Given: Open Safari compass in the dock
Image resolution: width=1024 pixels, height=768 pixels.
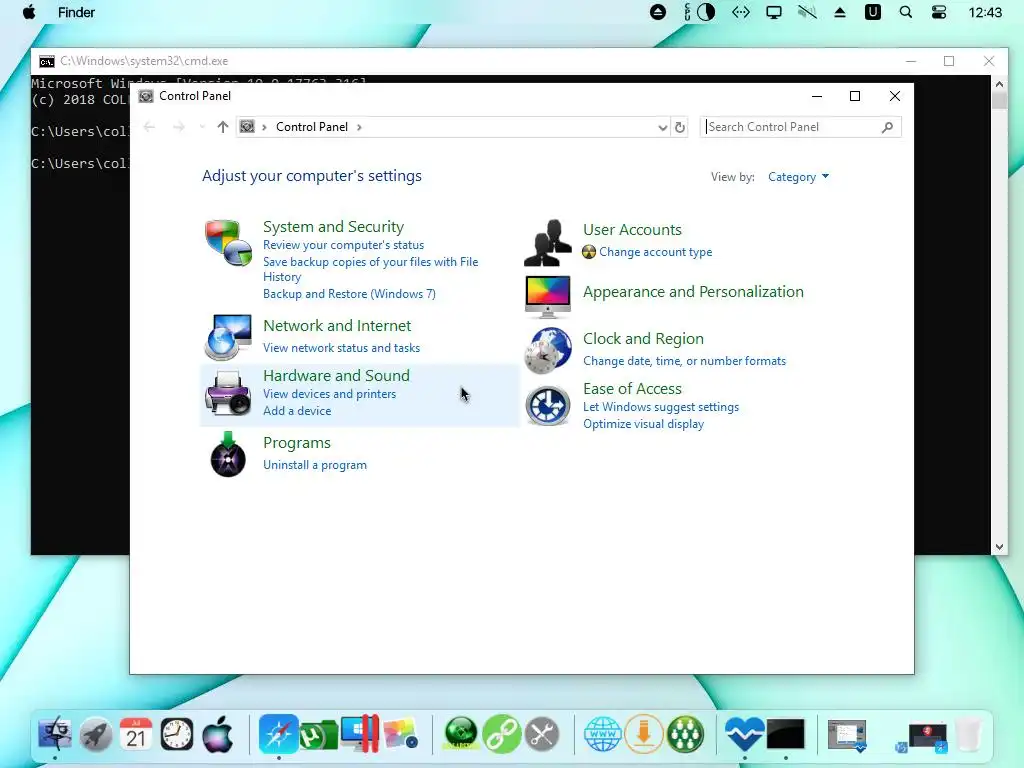Looking at the screenshot, I should coord(279,734).
